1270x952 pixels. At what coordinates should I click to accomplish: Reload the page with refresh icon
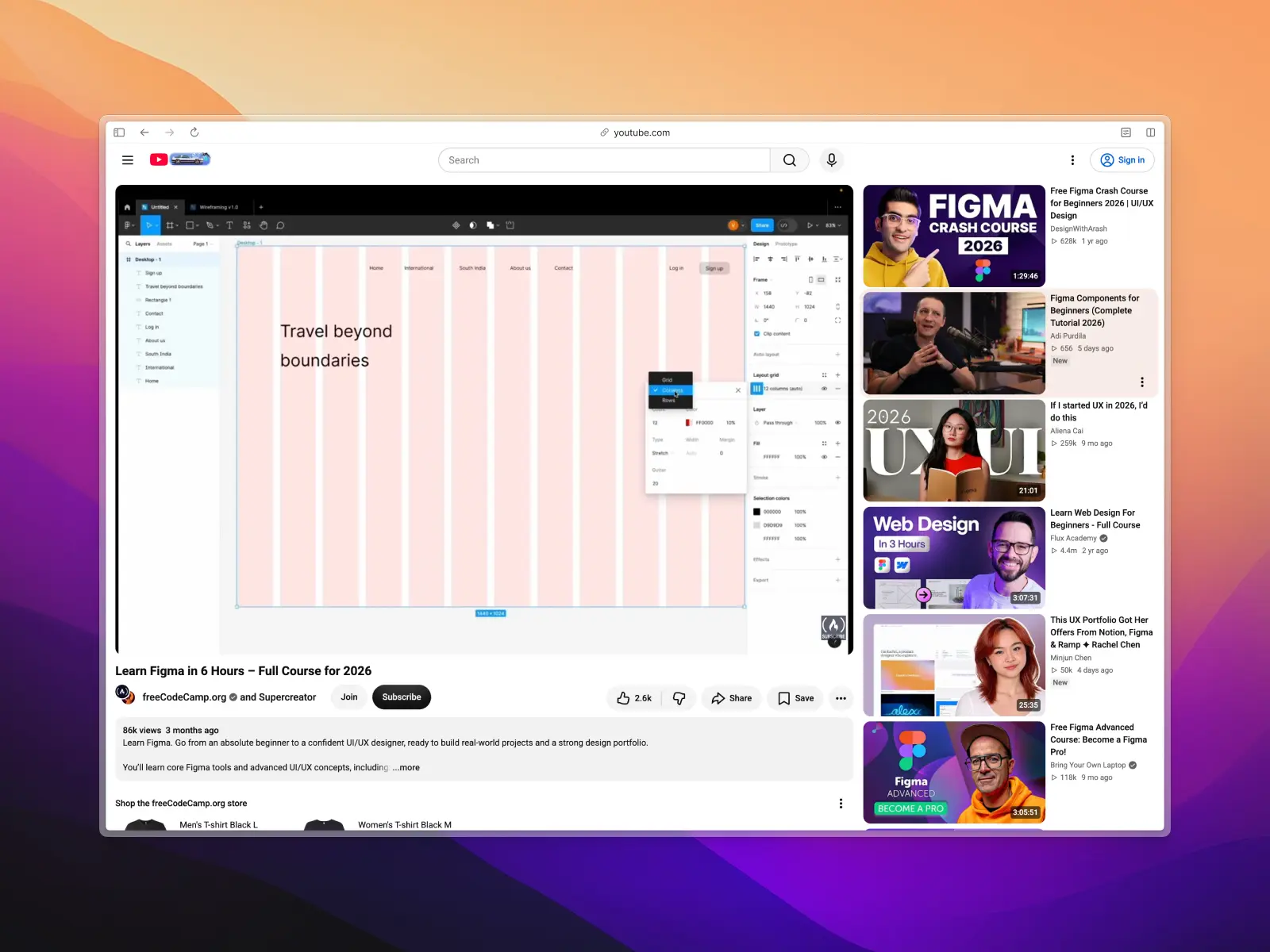point(194,132)
